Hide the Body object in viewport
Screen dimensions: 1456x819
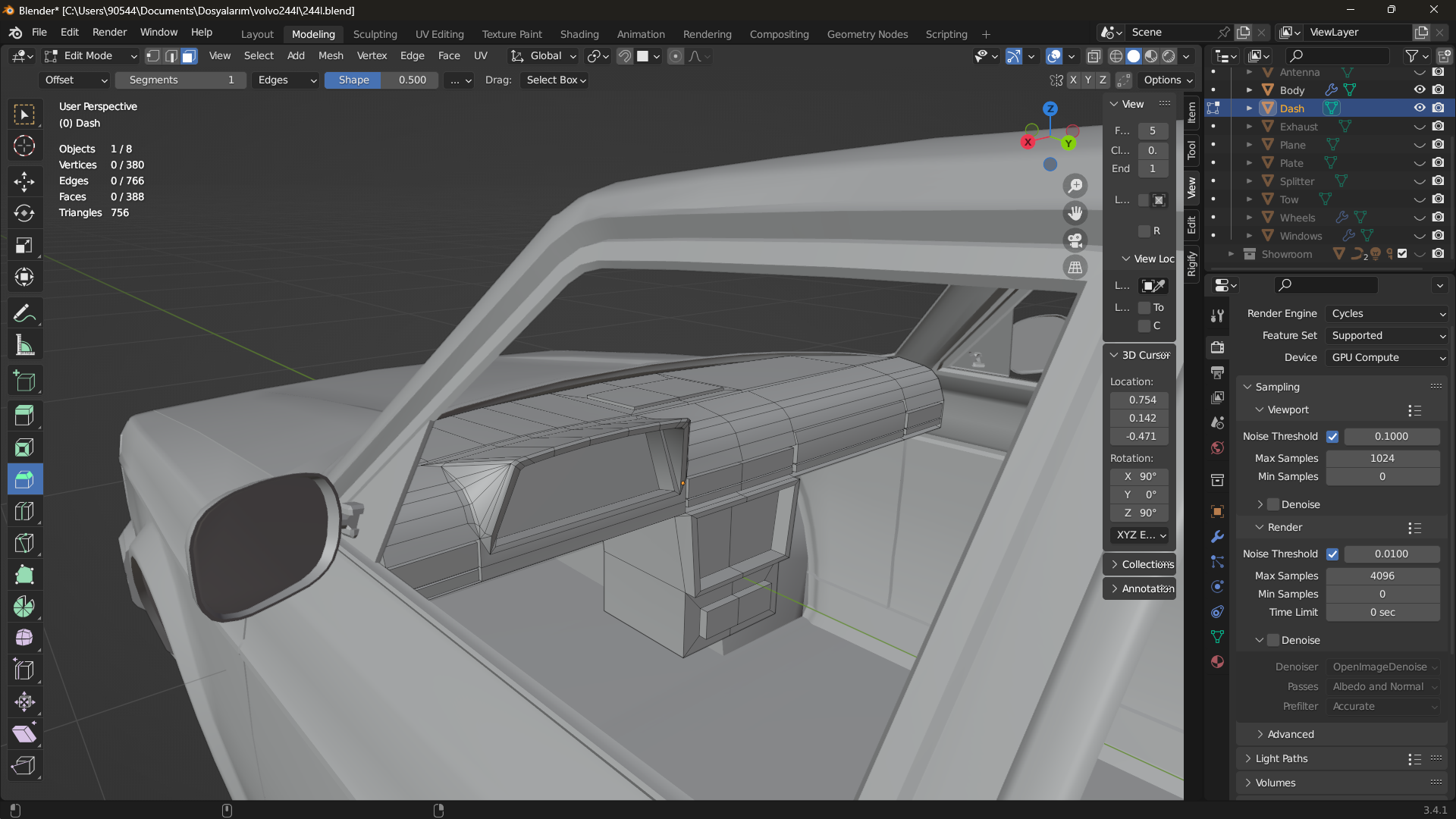click(1420, 89)
